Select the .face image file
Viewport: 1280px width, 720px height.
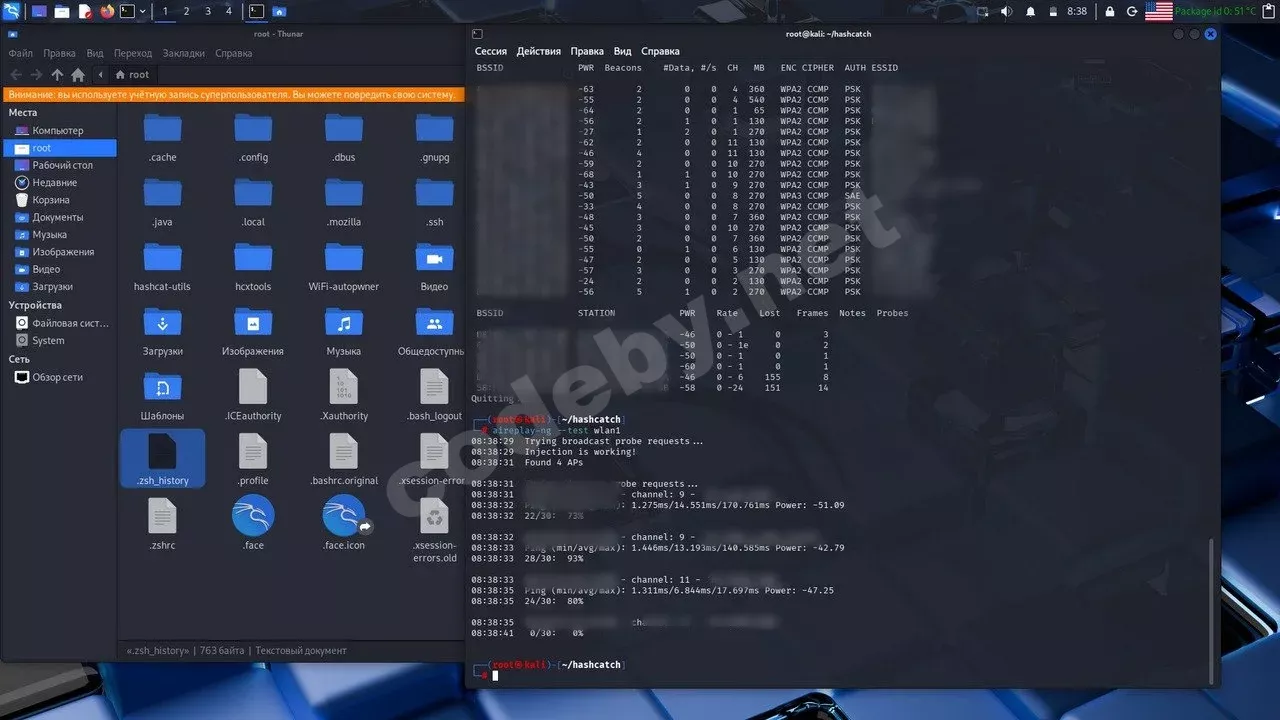tap(253, 524)
